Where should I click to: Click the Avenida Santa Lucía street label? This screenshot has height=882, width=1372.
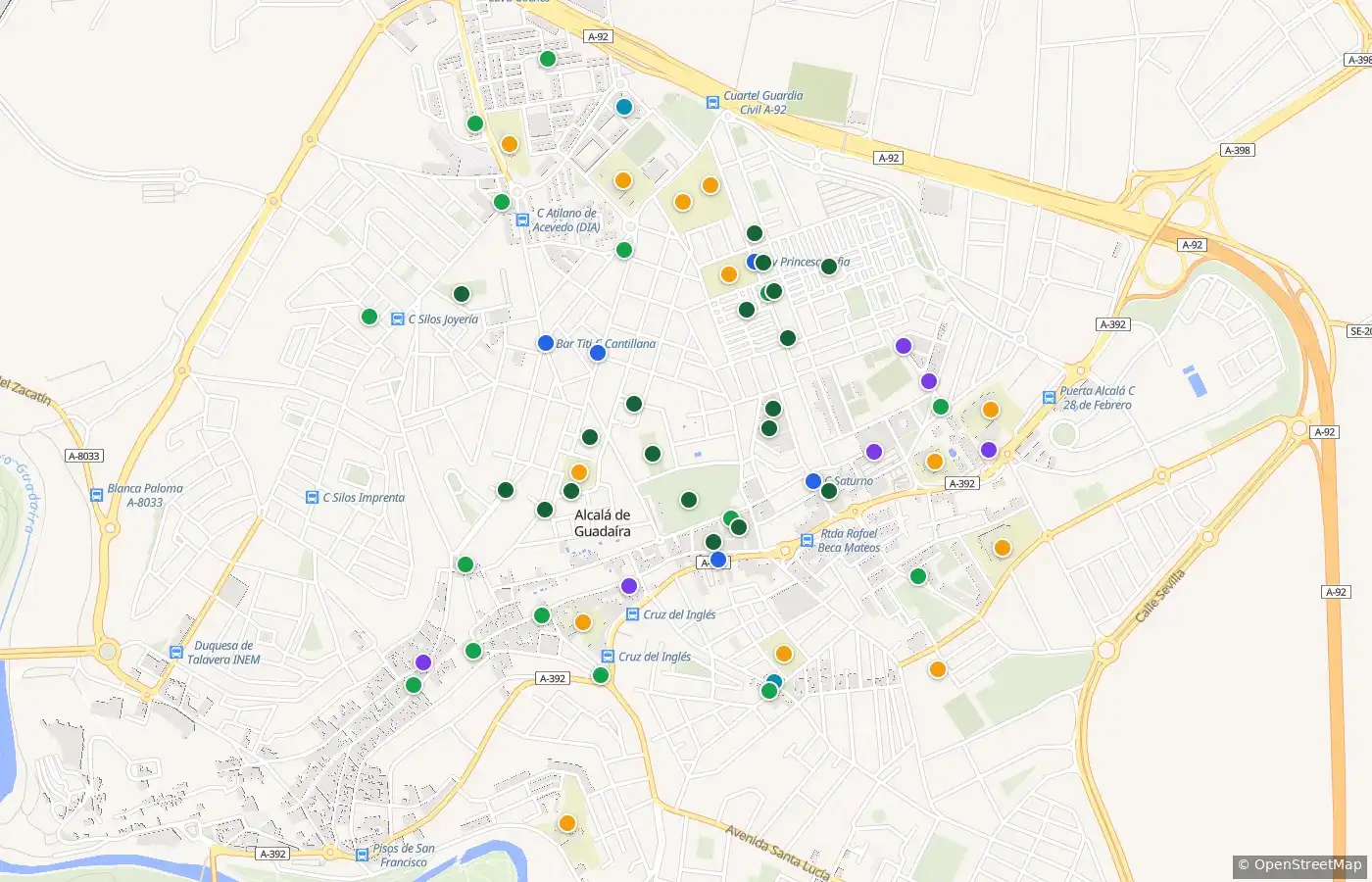[x=778, y=852]
